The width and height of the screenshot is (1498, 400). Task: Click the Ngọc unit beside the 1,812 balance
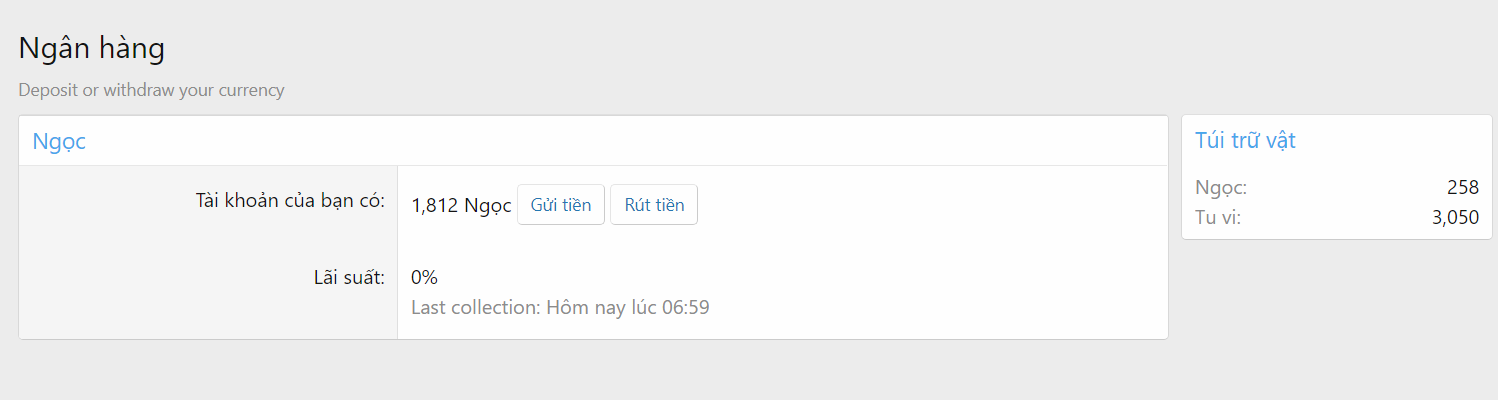(488, 205)
